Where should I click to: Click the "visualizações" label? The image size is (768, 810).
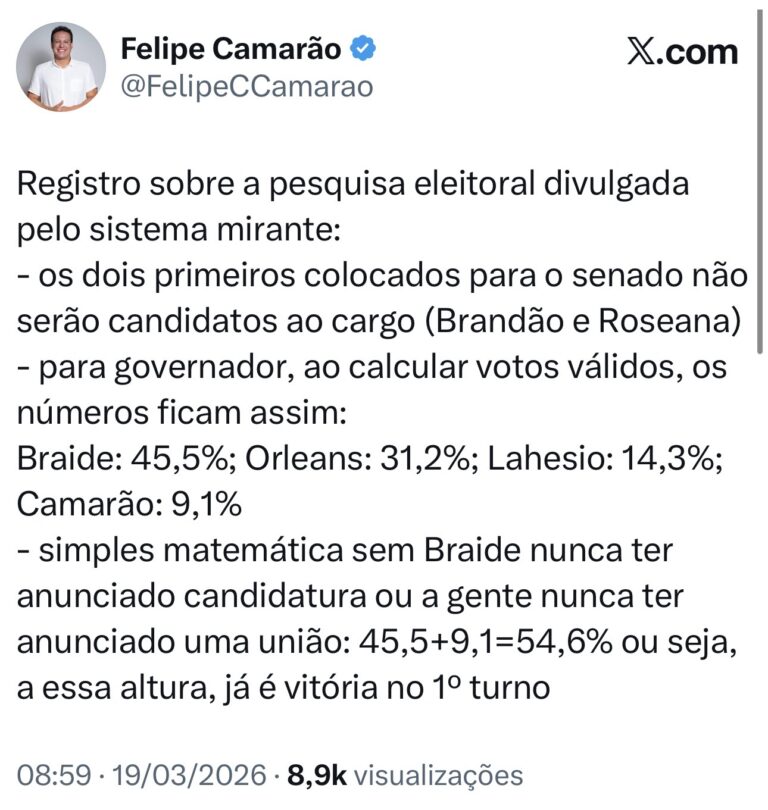[x=439, y=776]
